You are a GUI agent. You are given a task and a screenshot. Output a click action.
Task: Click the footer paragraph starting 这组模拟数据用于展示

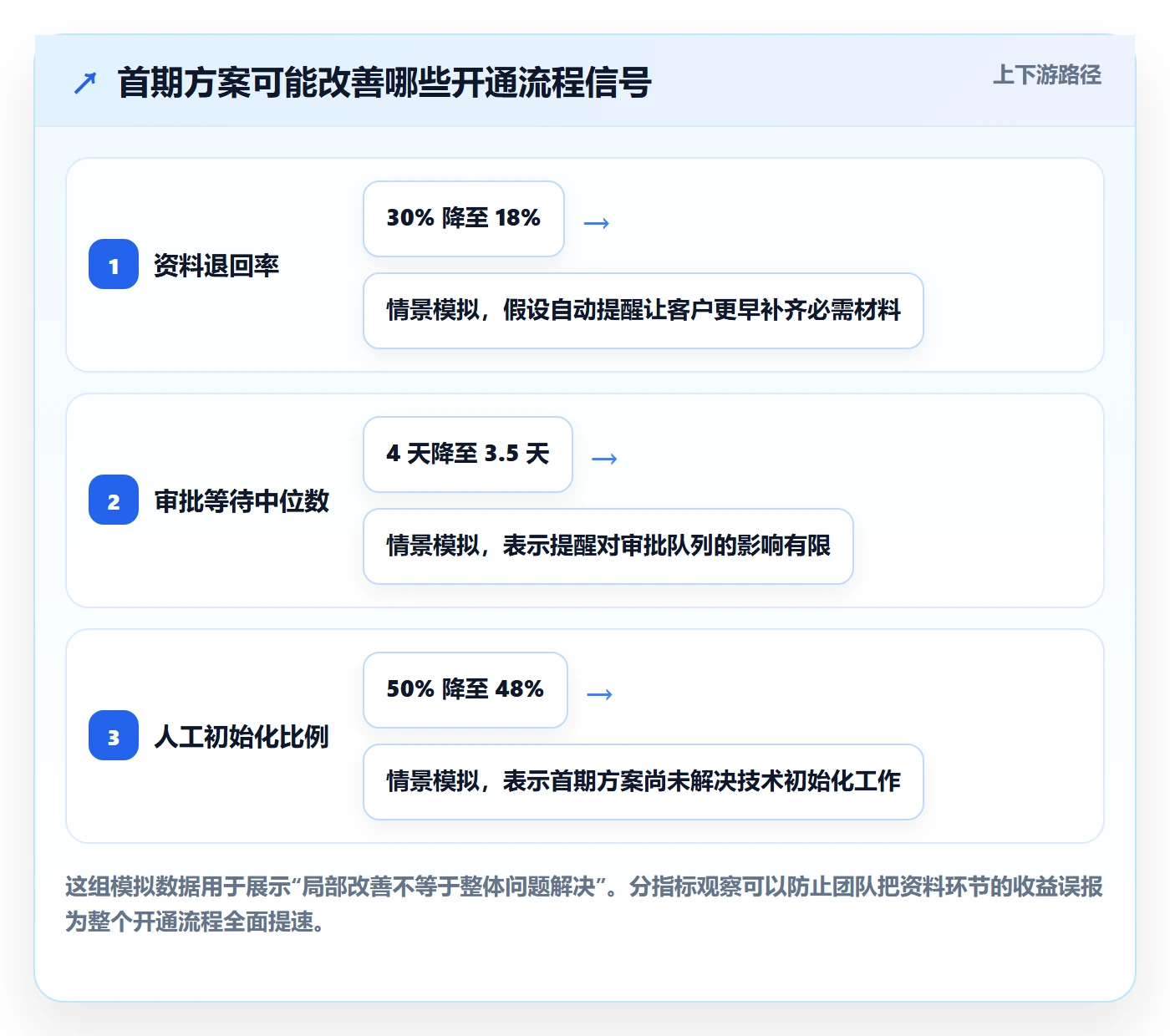click(584, 904)
